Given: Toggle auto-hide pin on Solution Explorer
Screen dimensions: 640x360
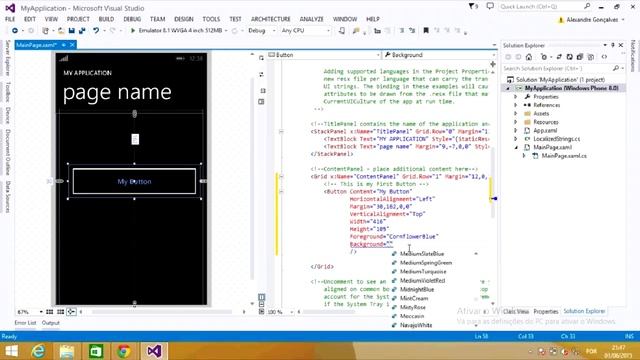Looking at the screenshot, I should [613, 45].
